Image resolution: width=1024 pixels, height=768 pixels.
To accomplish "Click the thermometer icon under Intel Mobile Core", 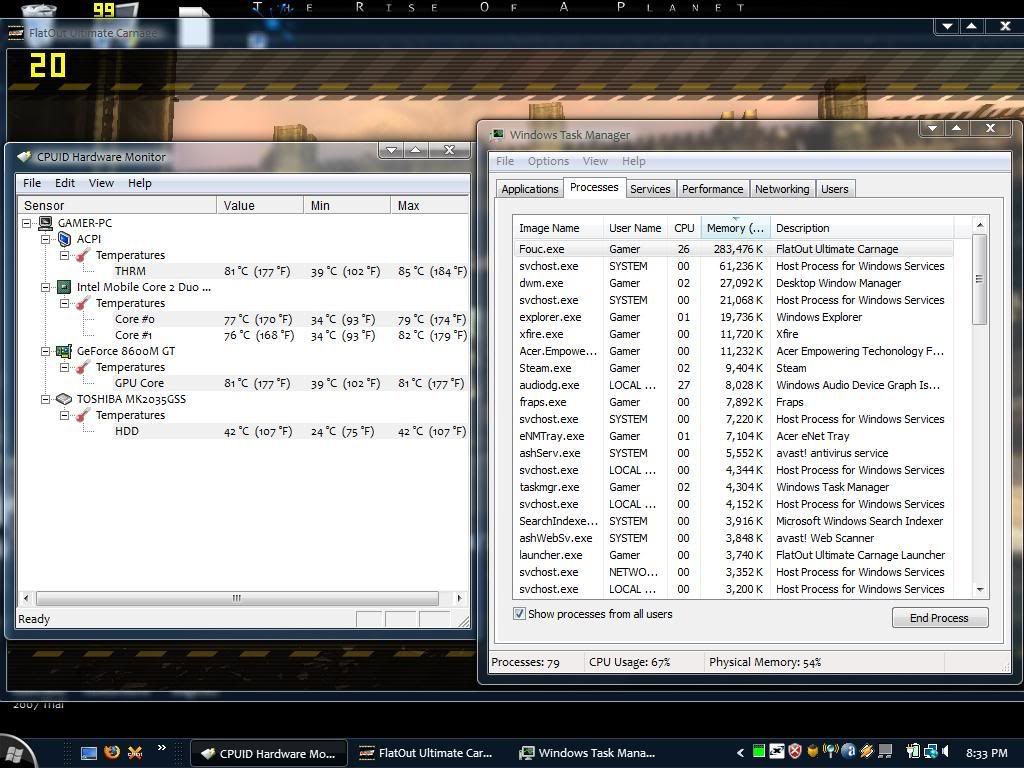I will (83, 303).
